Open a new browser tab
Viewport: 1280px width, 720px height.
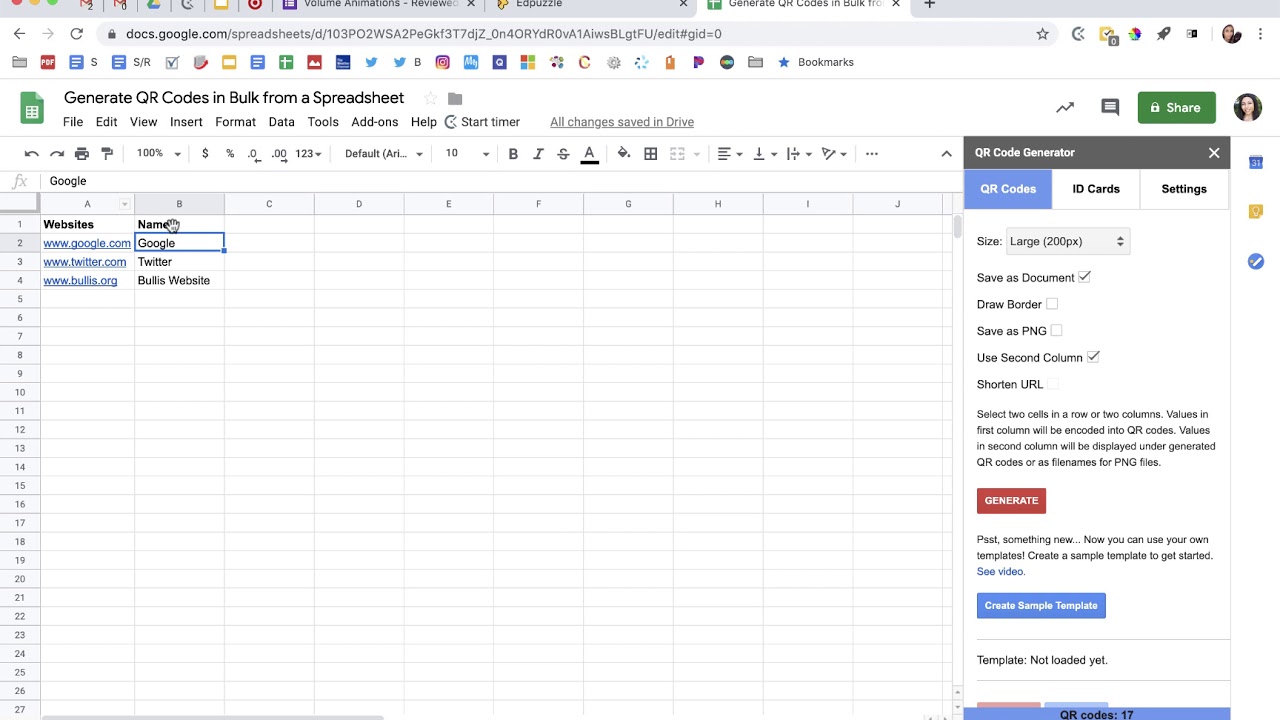929,4
